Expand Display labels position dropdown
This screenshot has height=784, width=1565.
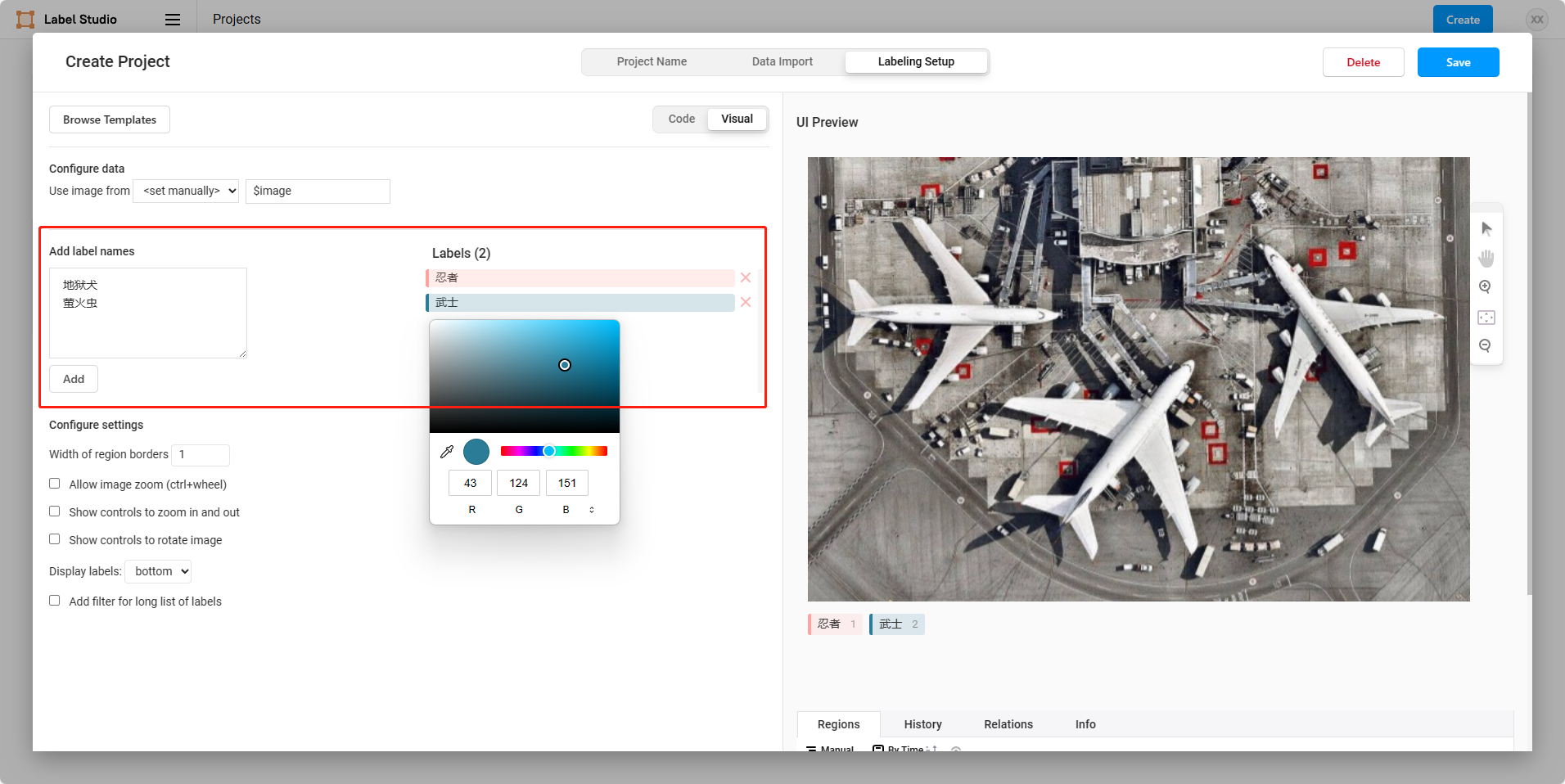point(158,571)
